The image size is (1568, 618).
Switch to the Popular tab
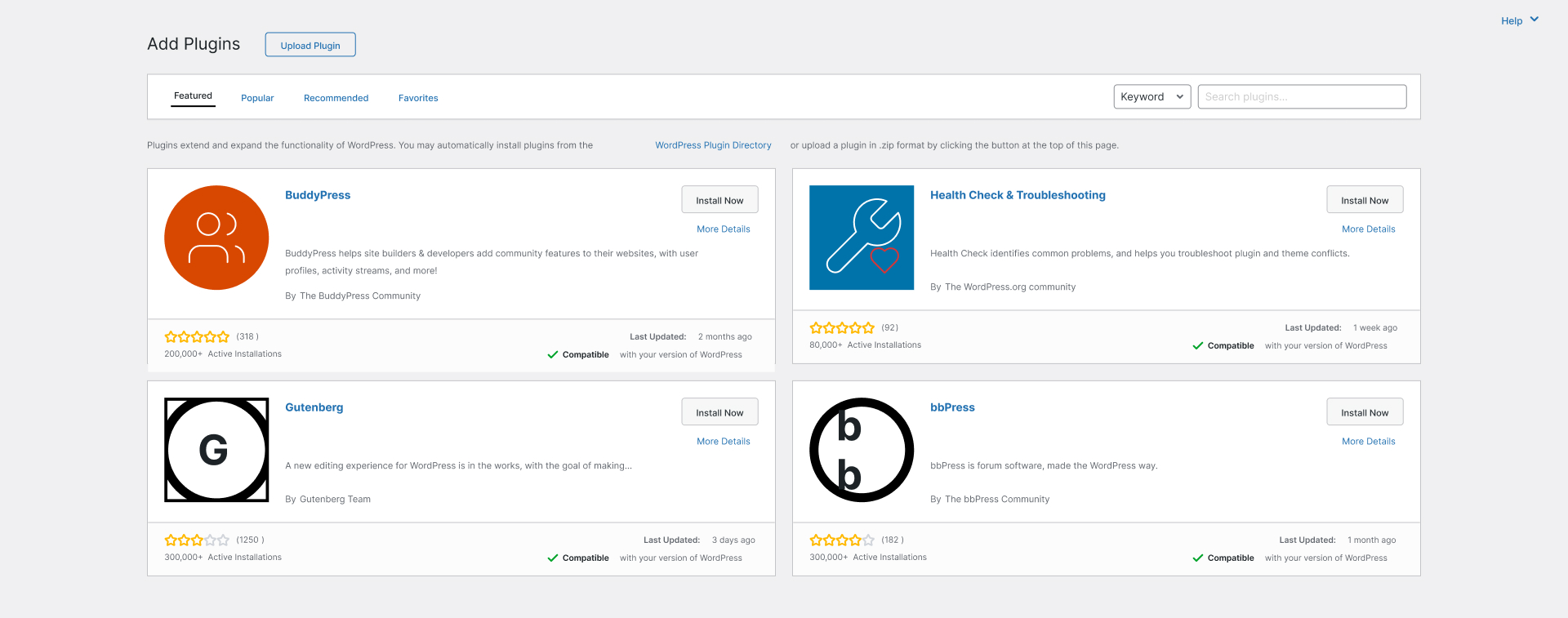pos(257,97)
